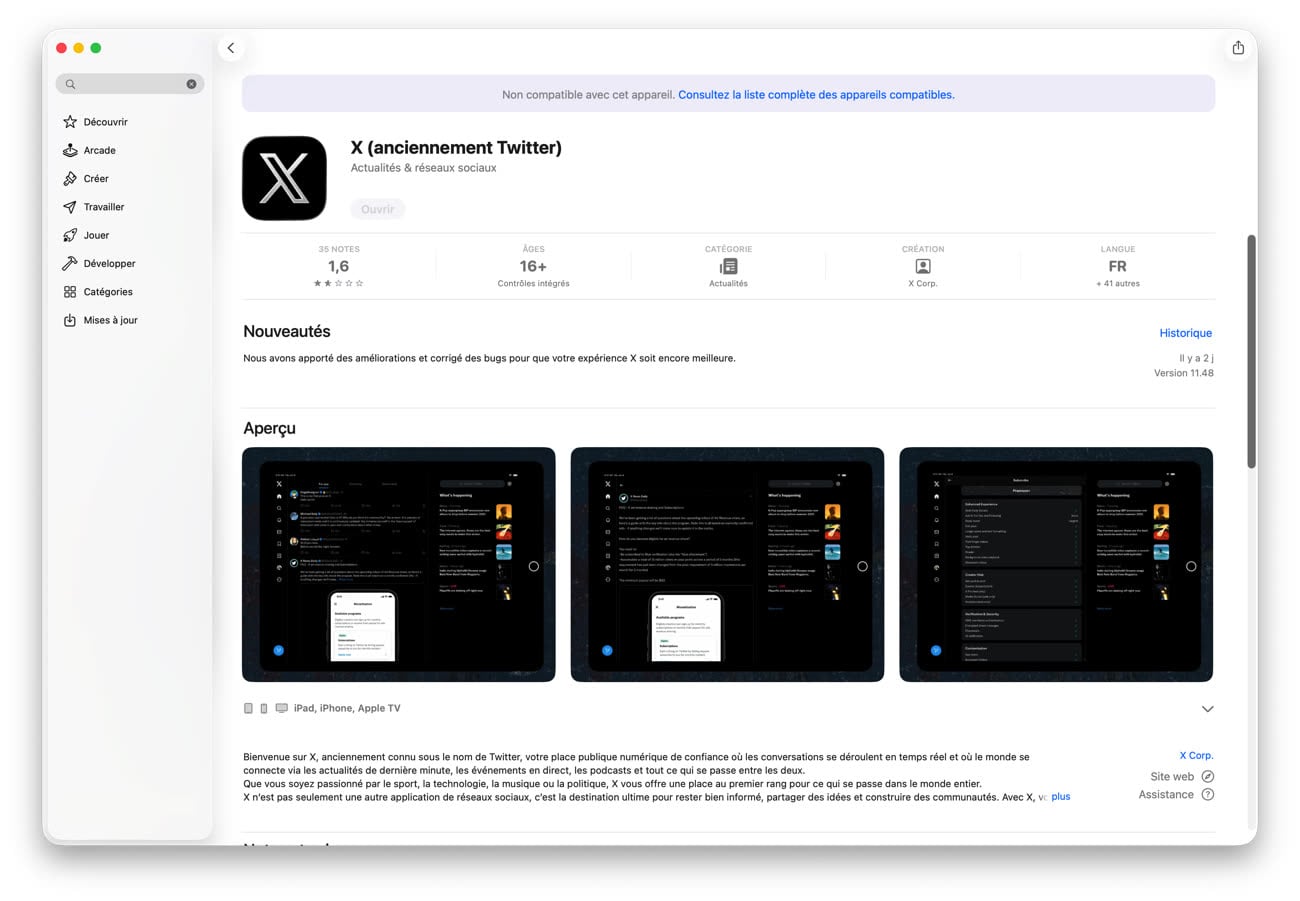Expand description with the plus link
The width and height of the screenshot is (1300, 901).
[1060, 797]
